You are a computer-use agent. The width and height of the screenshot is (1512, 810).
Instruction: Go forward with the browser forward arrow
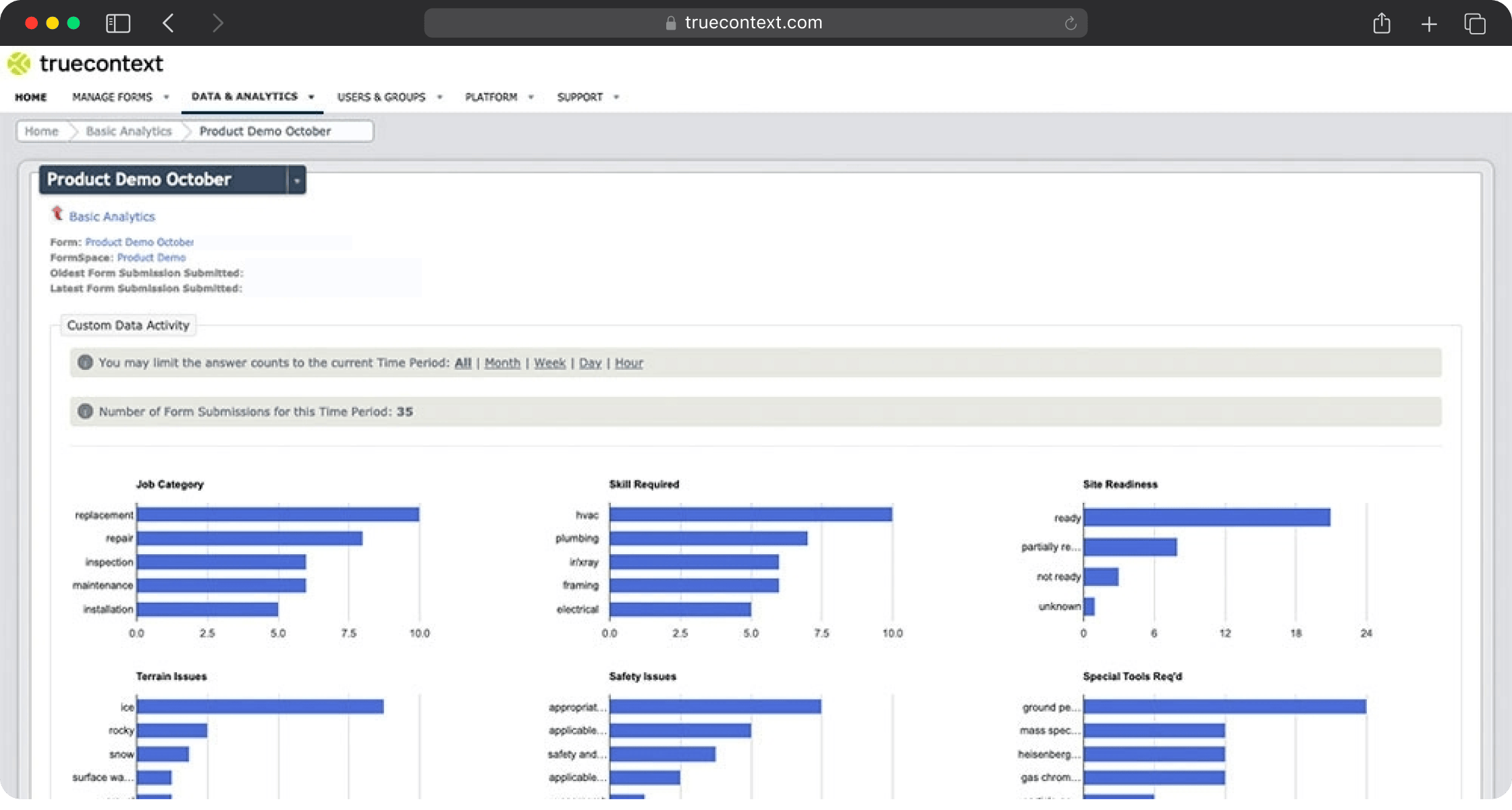(x=217, y=23)
